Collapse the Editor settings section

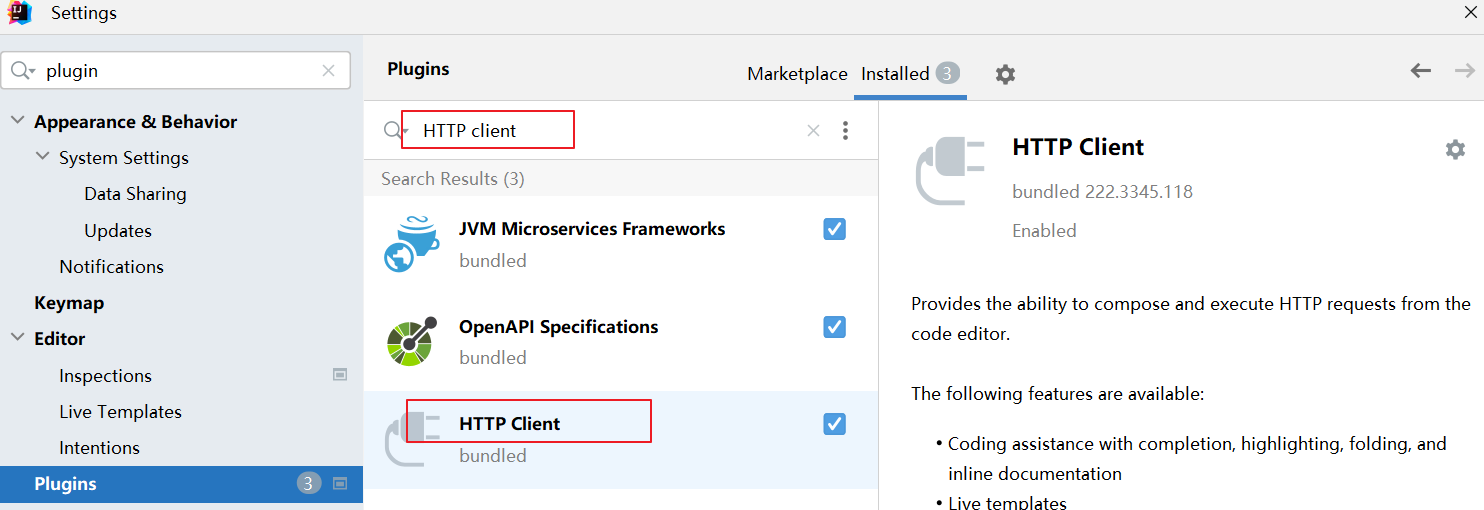coord(17,338)
